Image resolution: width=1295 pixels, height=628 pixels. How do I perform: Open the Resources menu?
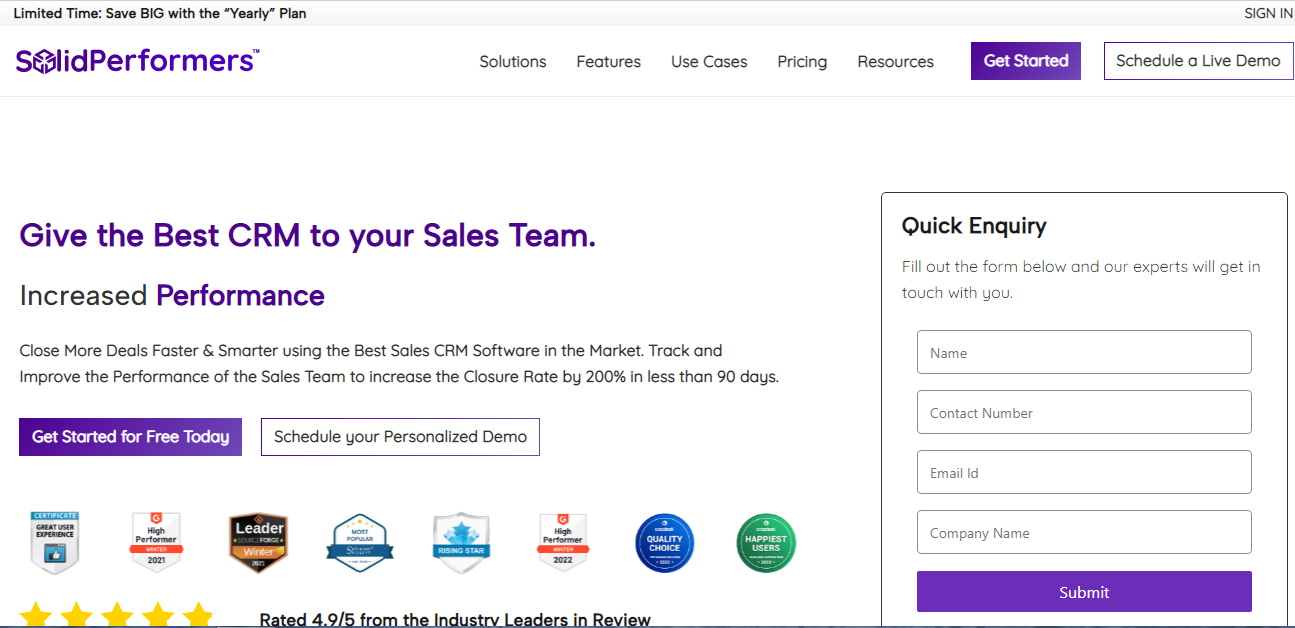pyautogui.click(x=896, y=62)
